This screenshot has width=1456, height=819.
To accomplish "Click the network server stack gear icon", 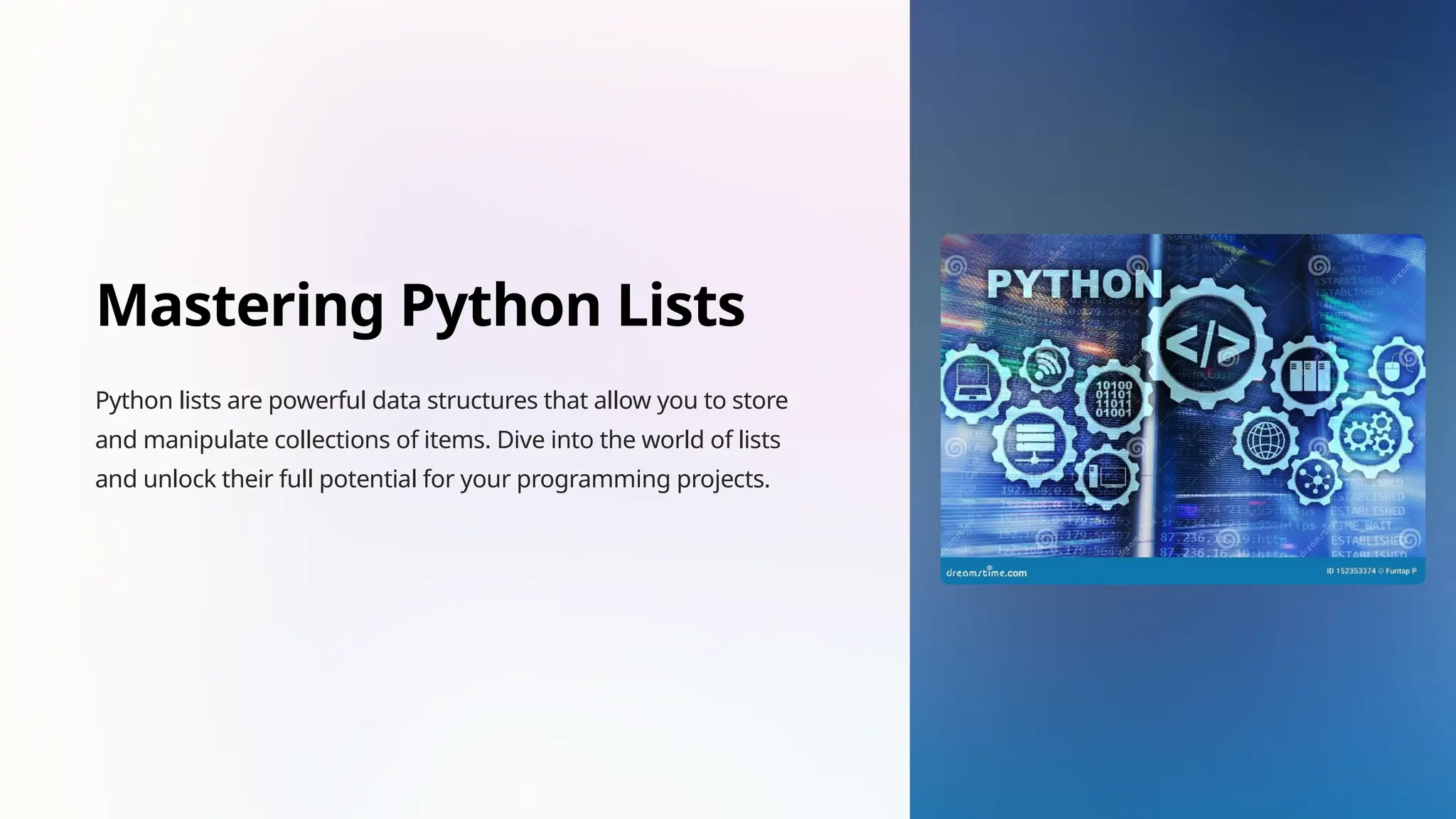I will click(1034, 444).
